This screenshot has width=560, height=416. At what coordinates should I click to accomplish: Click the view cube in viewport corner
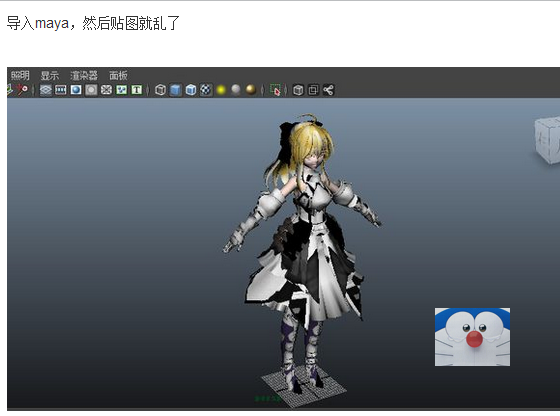click(547, 139)
